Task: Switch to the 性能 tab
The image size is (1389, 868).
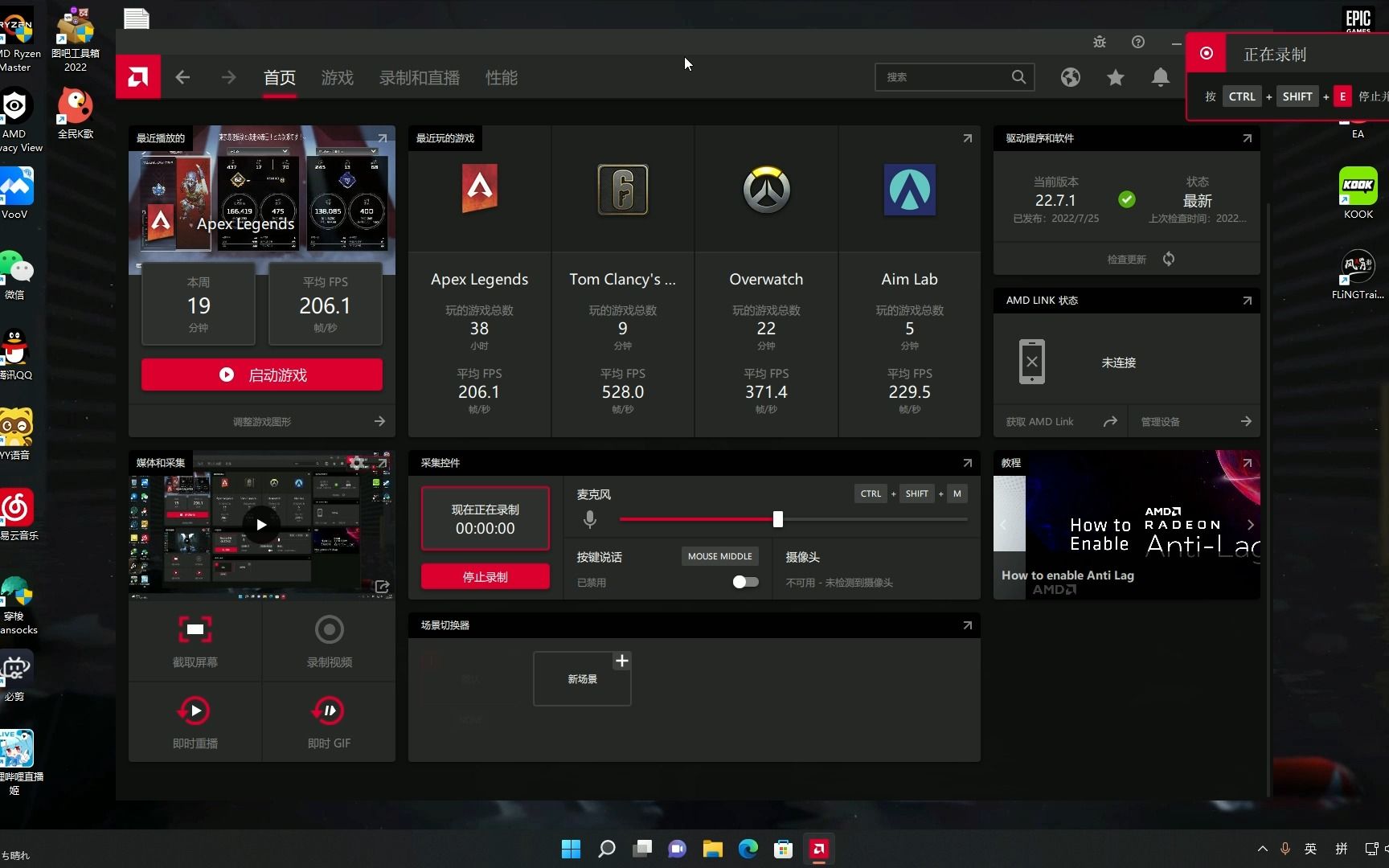Action: coord(502,78)
